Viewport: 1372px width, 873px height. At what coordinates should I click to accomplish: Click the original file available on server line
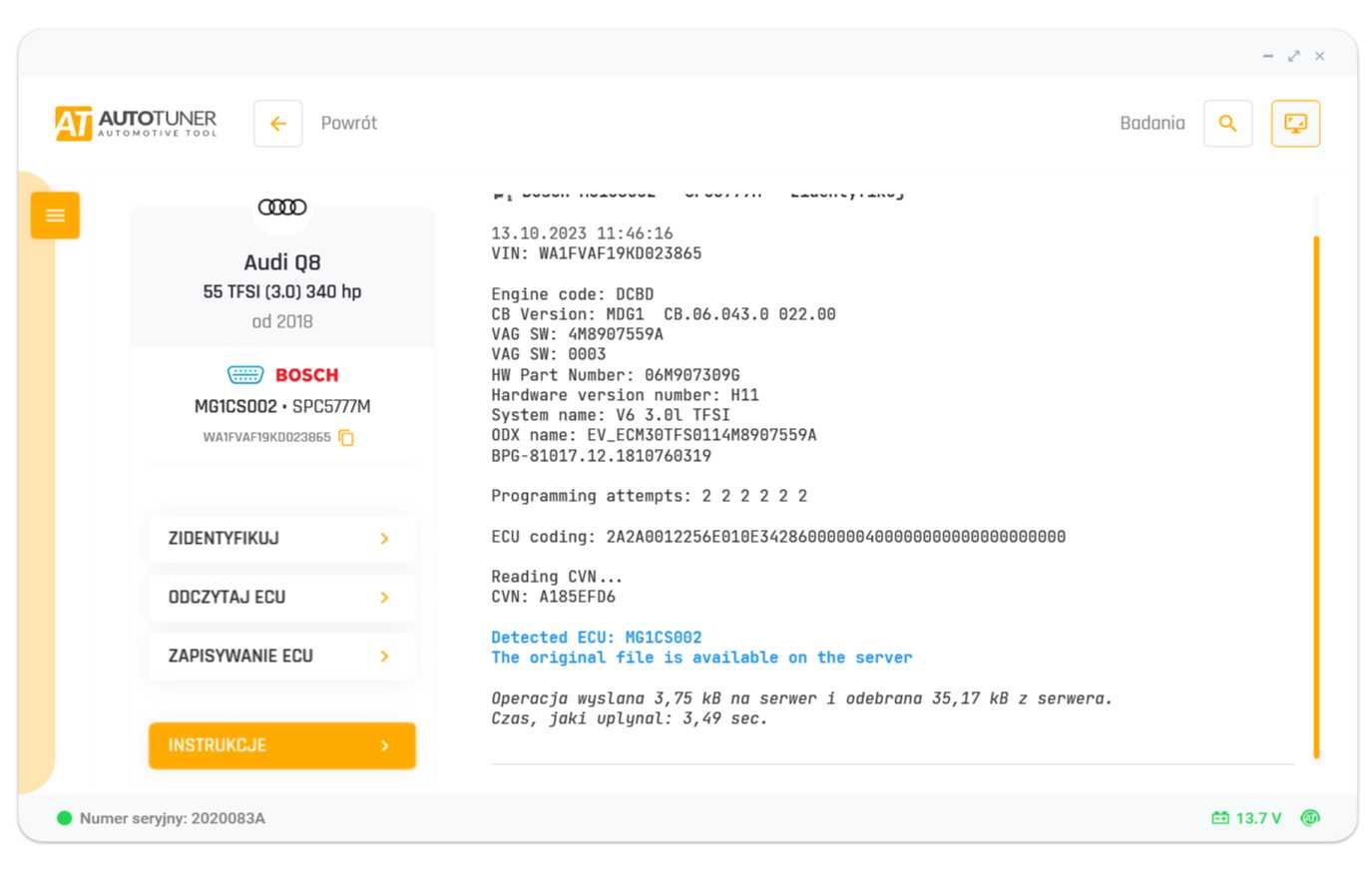click(x=701, y=658)
